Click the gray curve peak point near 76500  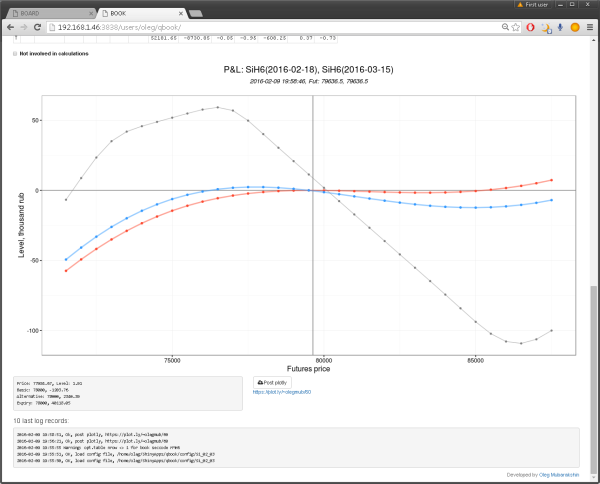218,107
